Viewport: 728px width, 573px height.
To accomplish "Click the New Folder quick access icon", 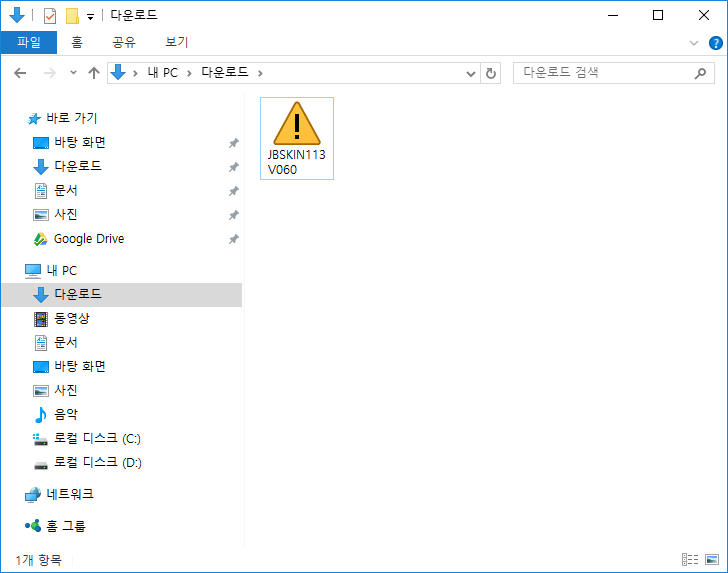I will pyautogui.click(x=72, y=16).
